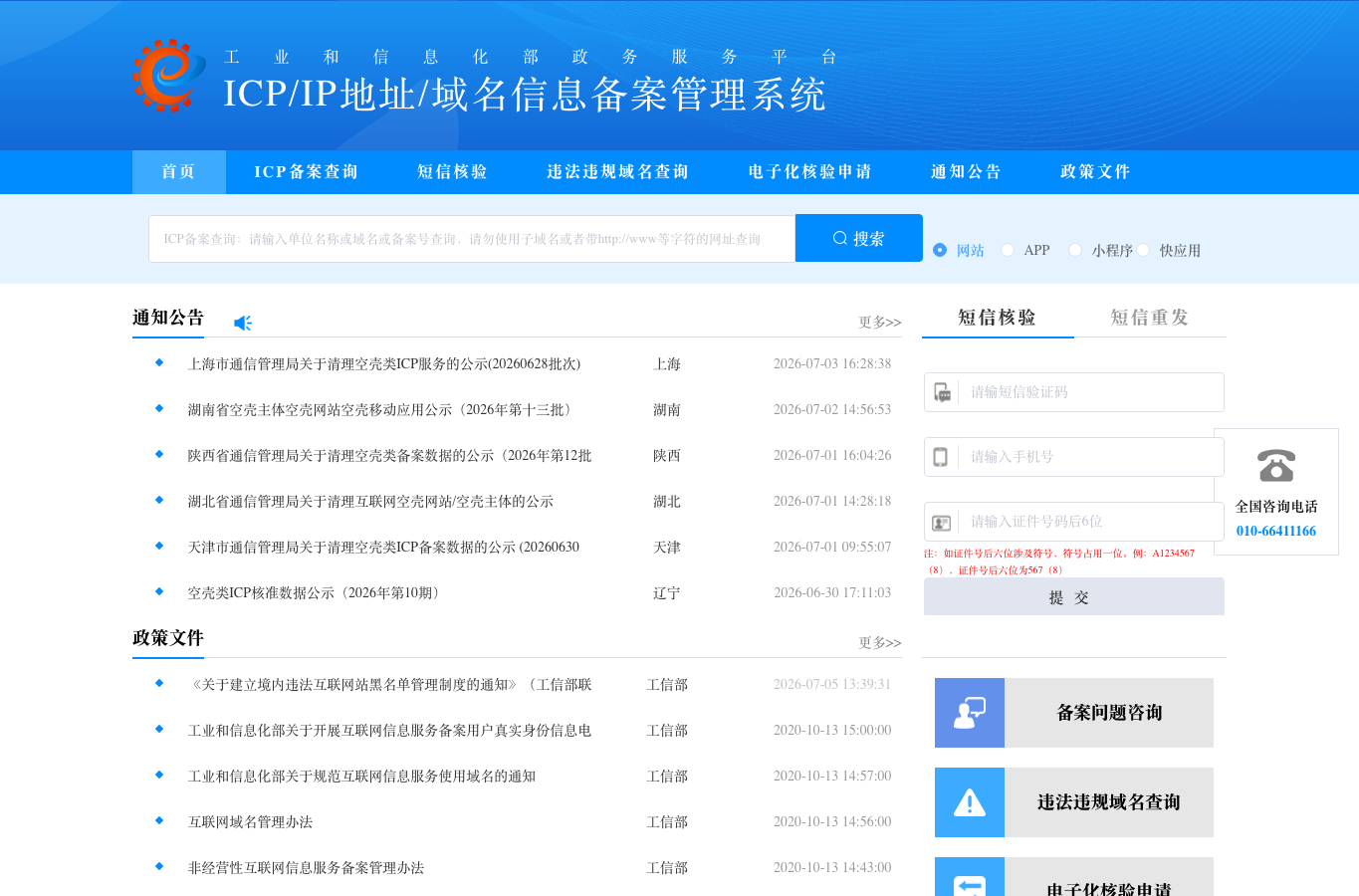1359x896 pixels.
Task: Click timestamp 2026-07-03 16:28:38
Action: [x=832, y=364]
